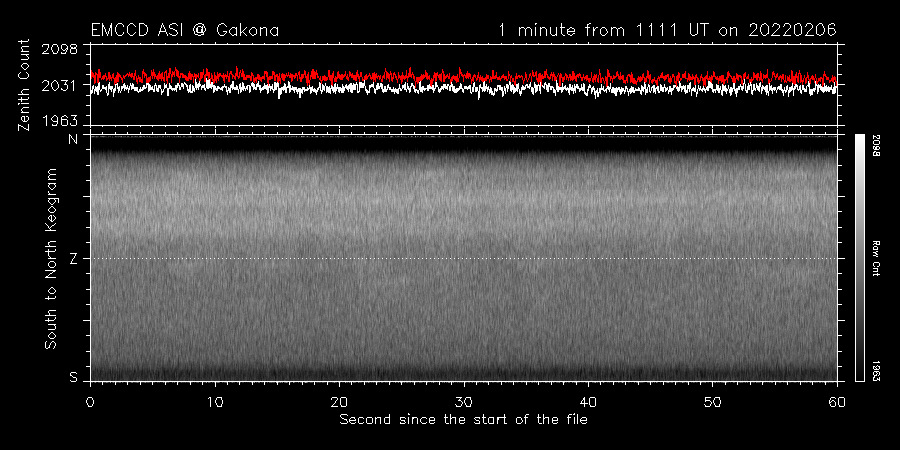Click the Z zenith label on keogram axis
Image resolution: width=900 pixels, height=450 pixels.
(73, 258)
